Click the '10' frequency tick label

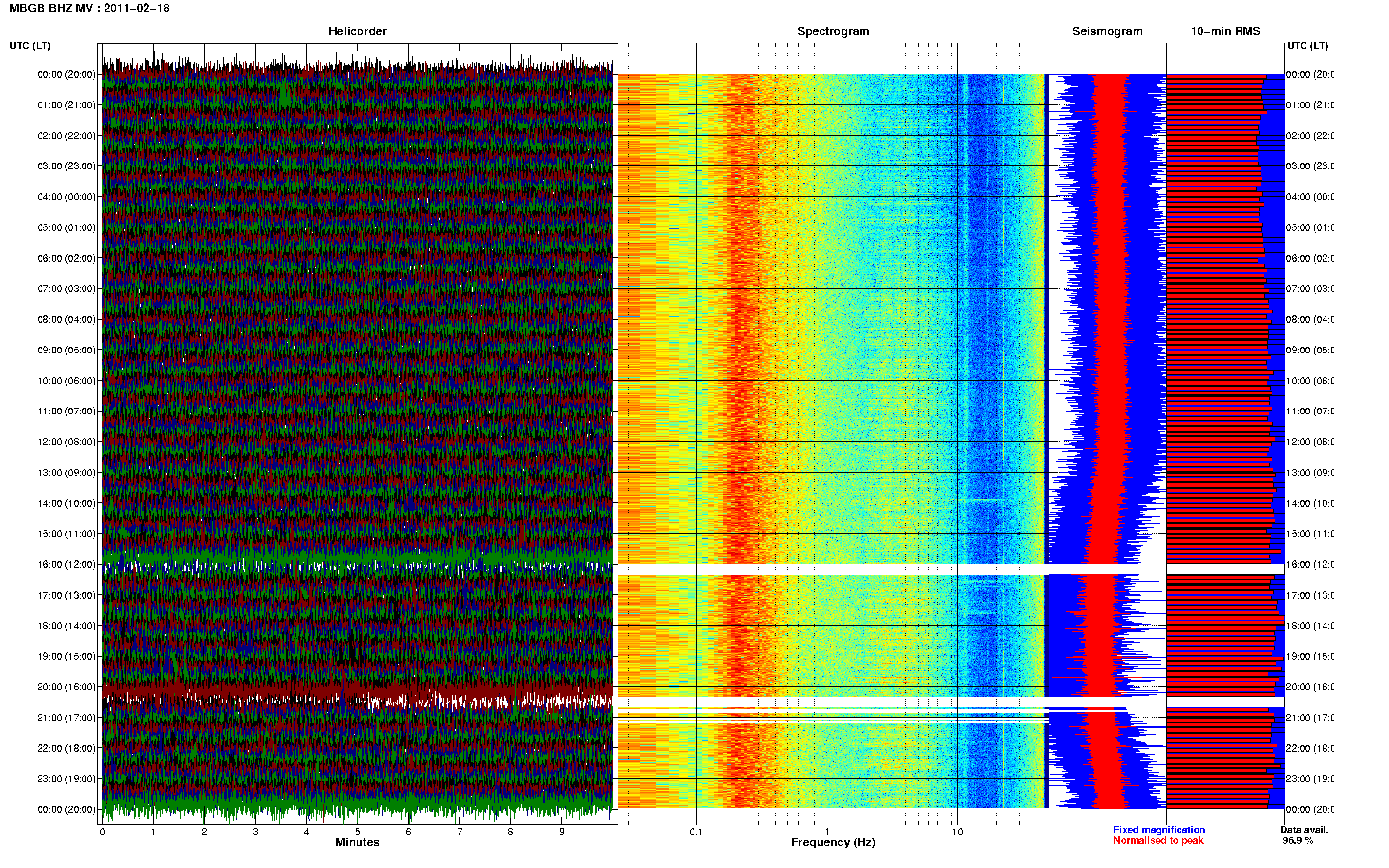pyautogui.click(x=957, y=832)
